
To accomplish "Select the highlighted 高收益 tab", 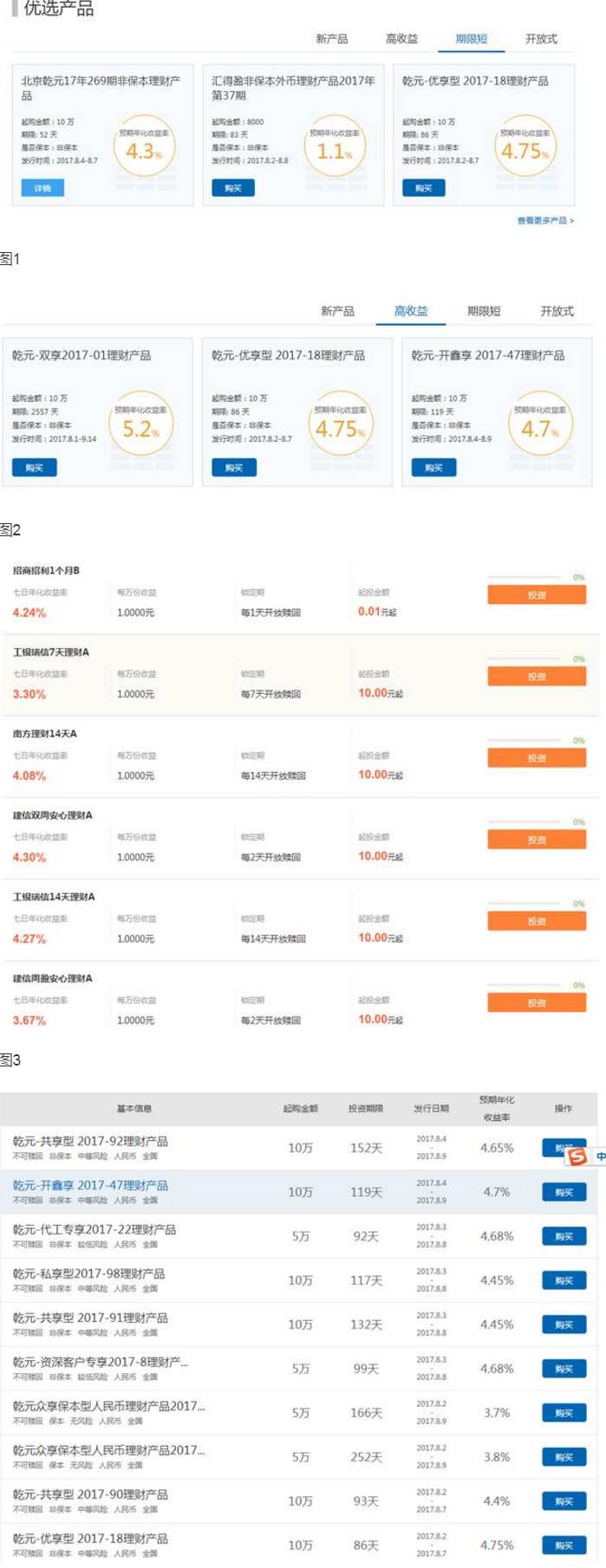I will [x=411, y=311].
